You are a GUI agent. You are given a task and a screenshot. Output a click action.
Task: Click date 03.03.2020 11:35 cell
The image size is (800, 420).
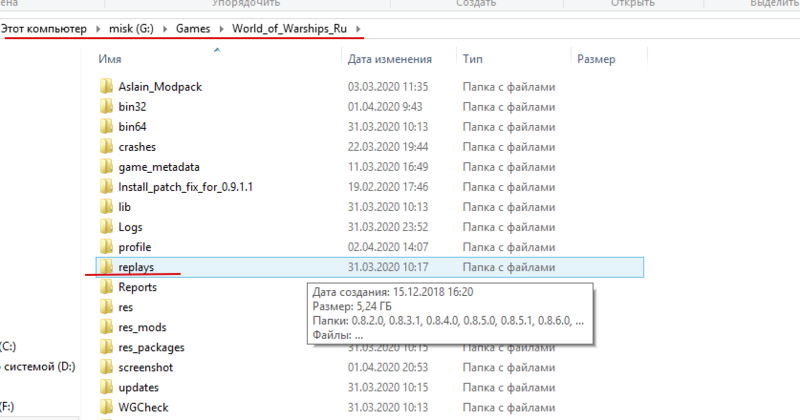pyautogui.click(x=388, y=87)
